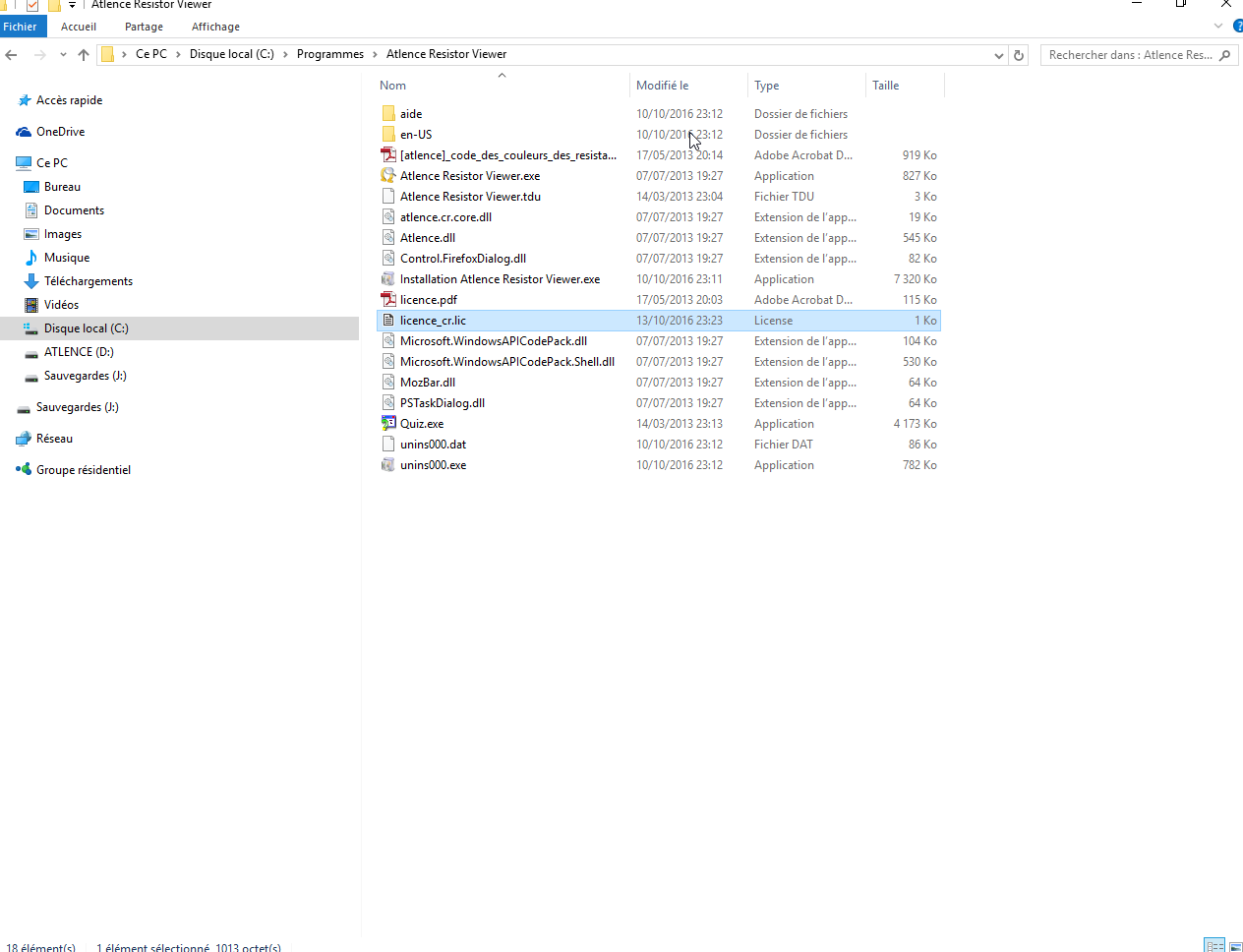Viewport: 1243px width, 952px height.
Task: Go back with the left arrow
Action: click(12, 55)
